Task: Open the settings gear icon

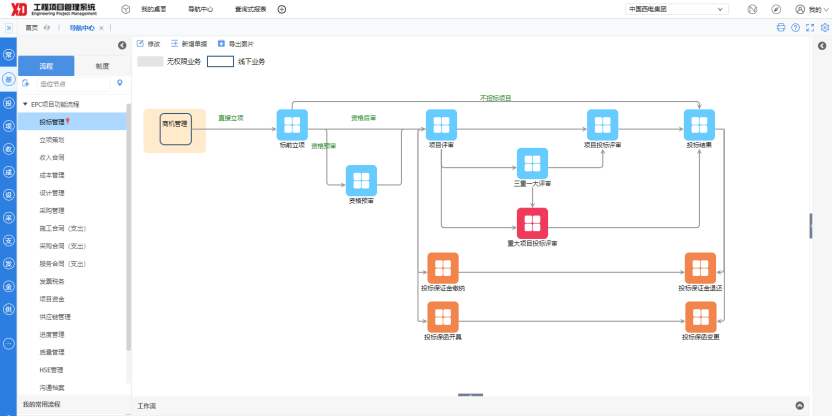Action: [824, 27]
